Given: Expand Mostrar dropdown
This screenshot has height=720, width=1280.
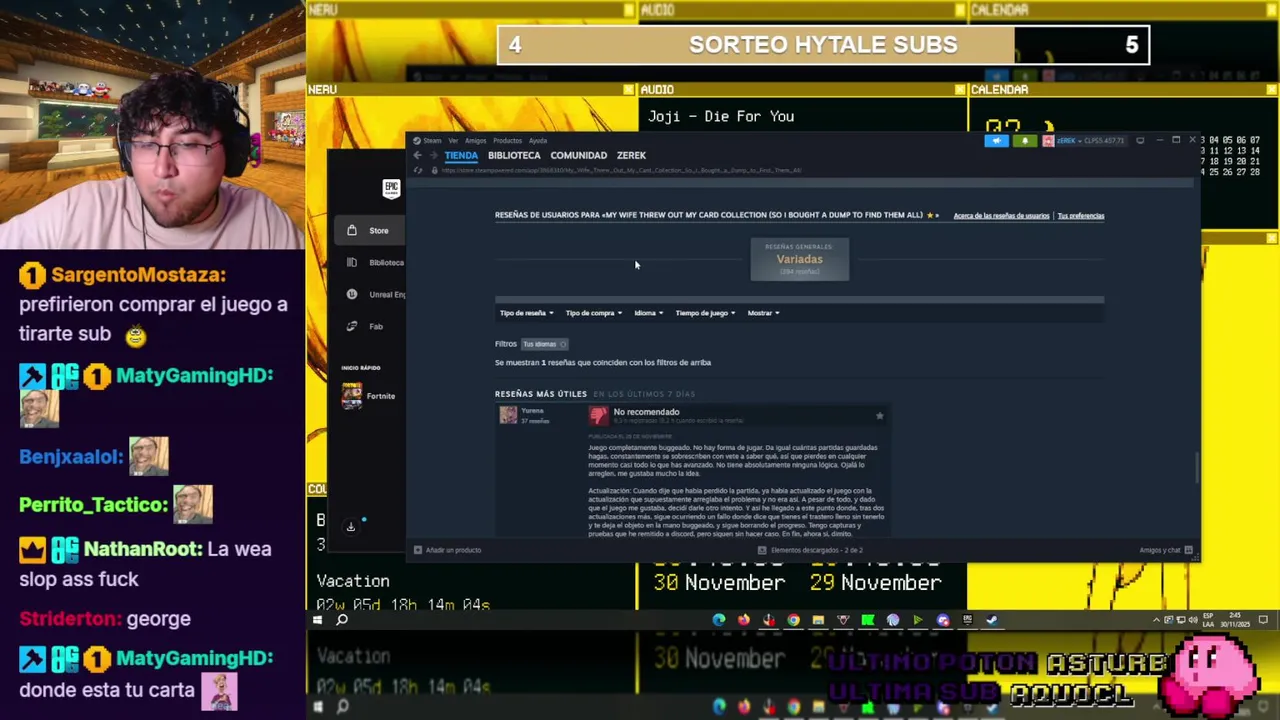Looking at the screenshot, I should [x=763, y=313].
